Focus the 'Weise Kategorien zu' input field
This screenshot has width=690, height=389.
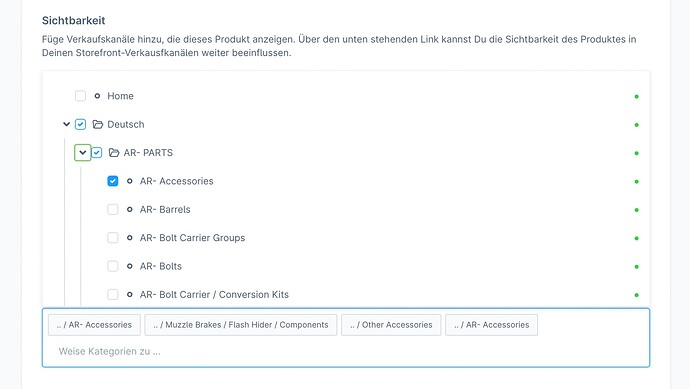pyautogui.click(x=345, y=352)
